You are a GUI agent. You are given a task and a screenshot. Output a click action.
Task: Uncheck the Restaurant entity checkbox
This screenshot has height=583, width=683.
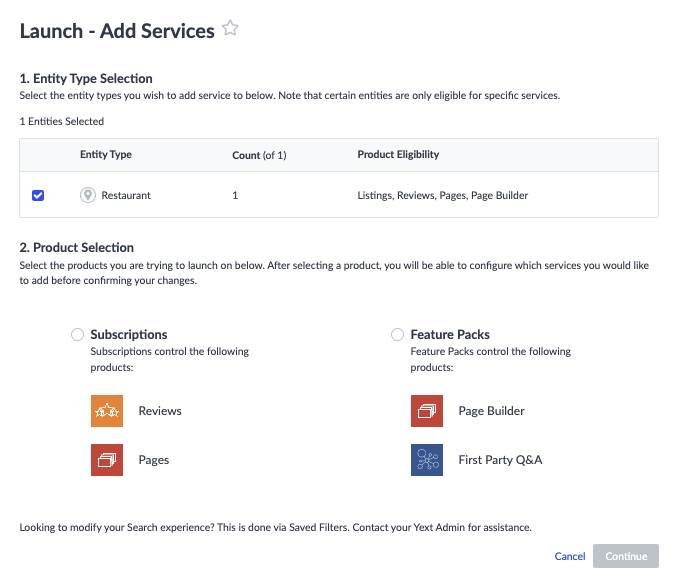38,195
